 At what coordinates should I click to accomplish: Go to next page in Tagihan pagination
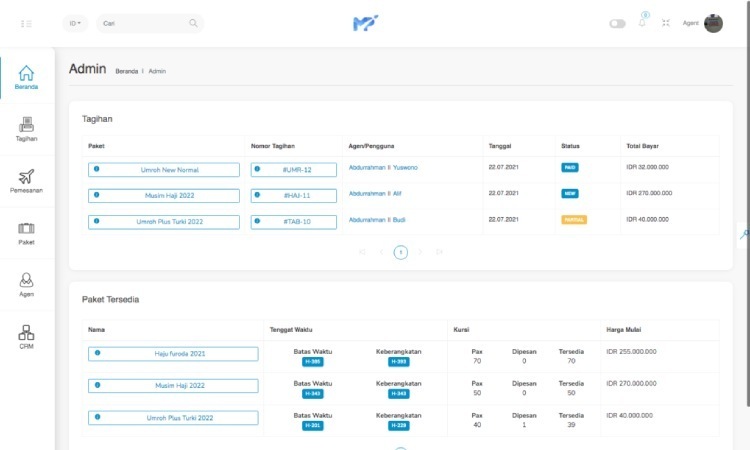(420, 252)
